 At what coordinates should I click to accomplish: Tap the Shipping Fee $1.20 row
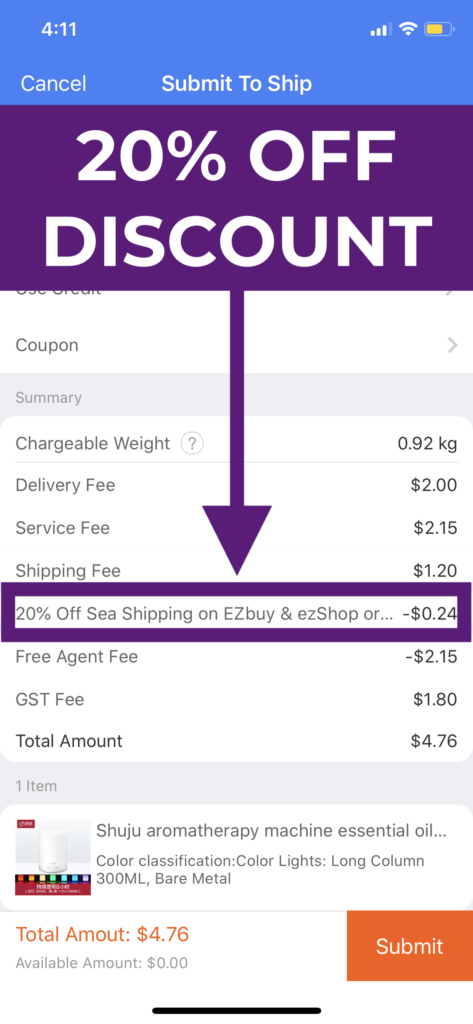236,571
